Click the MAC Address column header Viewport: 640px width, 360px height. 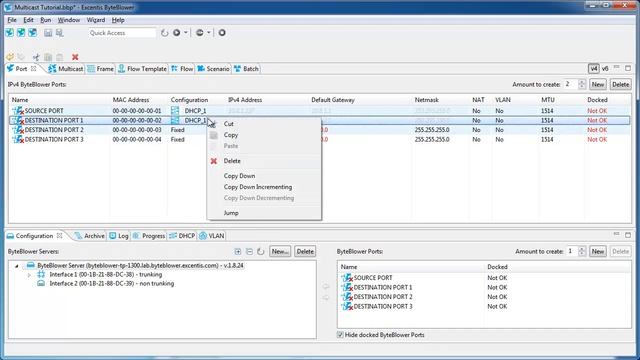point(131,100)
